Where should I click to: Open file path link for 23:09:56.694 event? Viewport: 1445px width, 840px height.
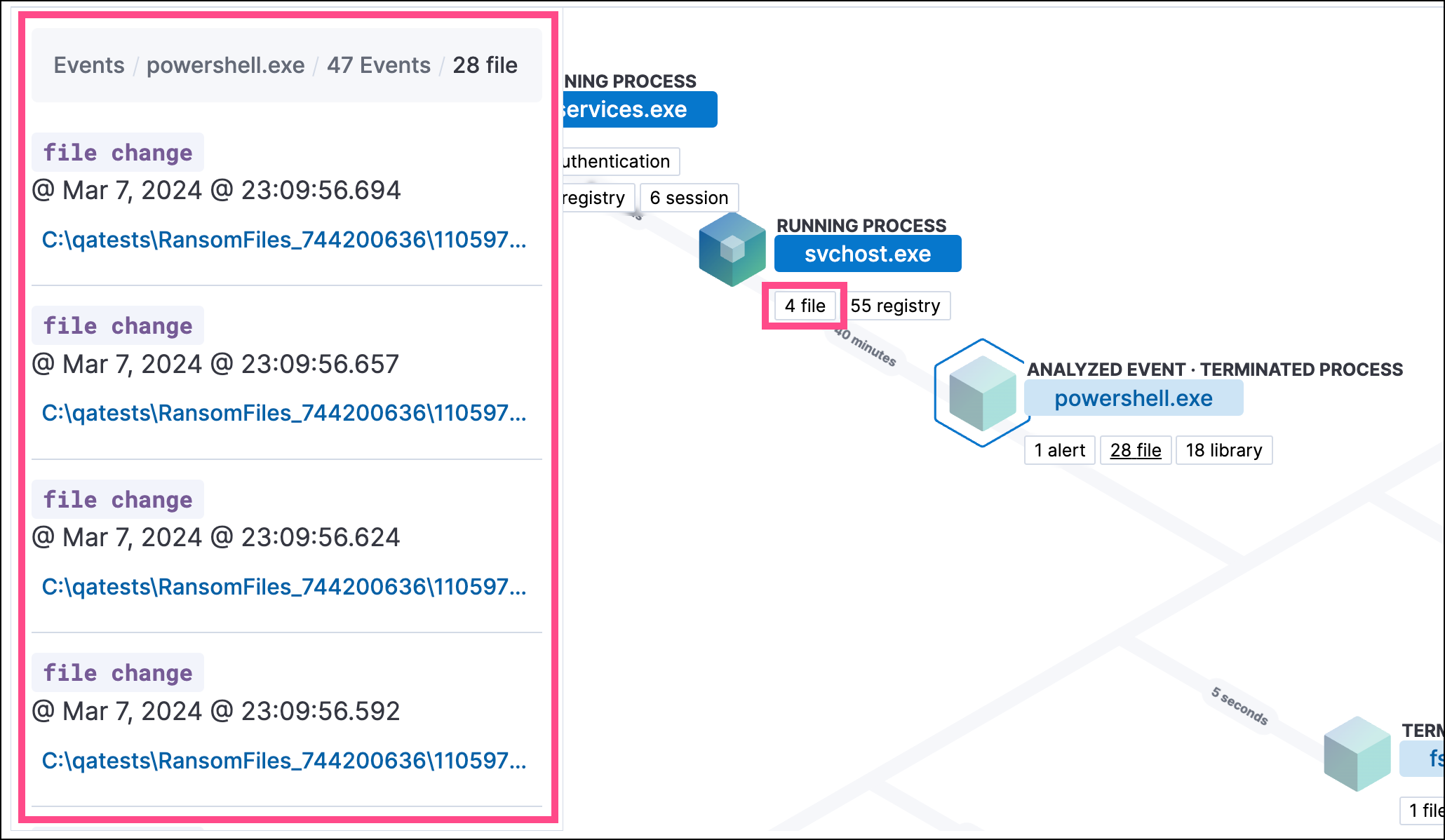click(x=283, y=240)
